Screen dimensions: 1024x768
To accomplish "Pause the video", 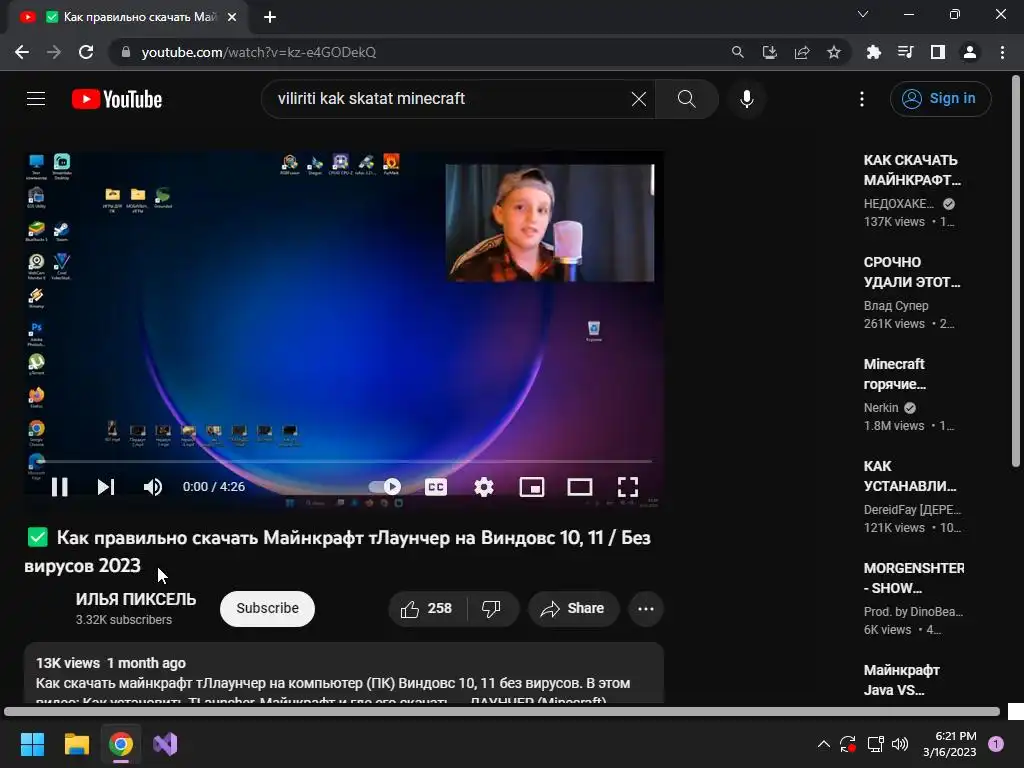I will (x=59, y=487).
